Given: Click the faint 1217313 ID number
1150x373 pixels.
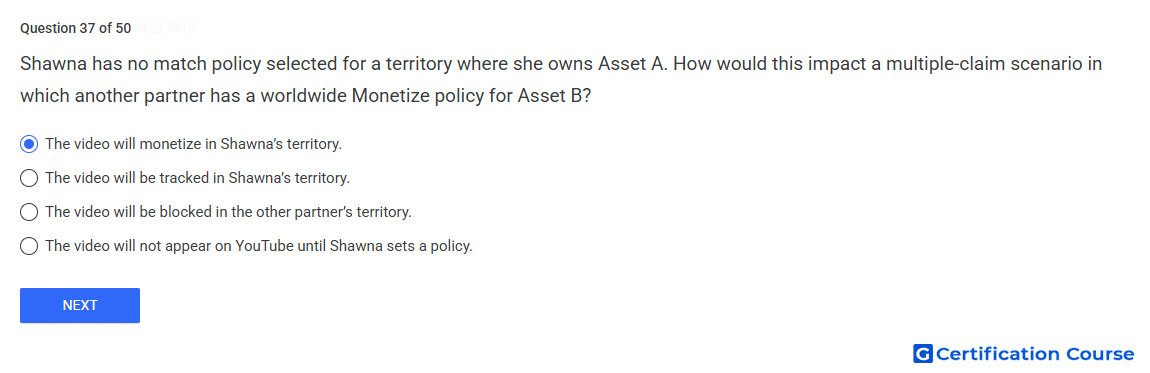Looking at the screenshot, I should pyautogui.click(x=166, y=29).
